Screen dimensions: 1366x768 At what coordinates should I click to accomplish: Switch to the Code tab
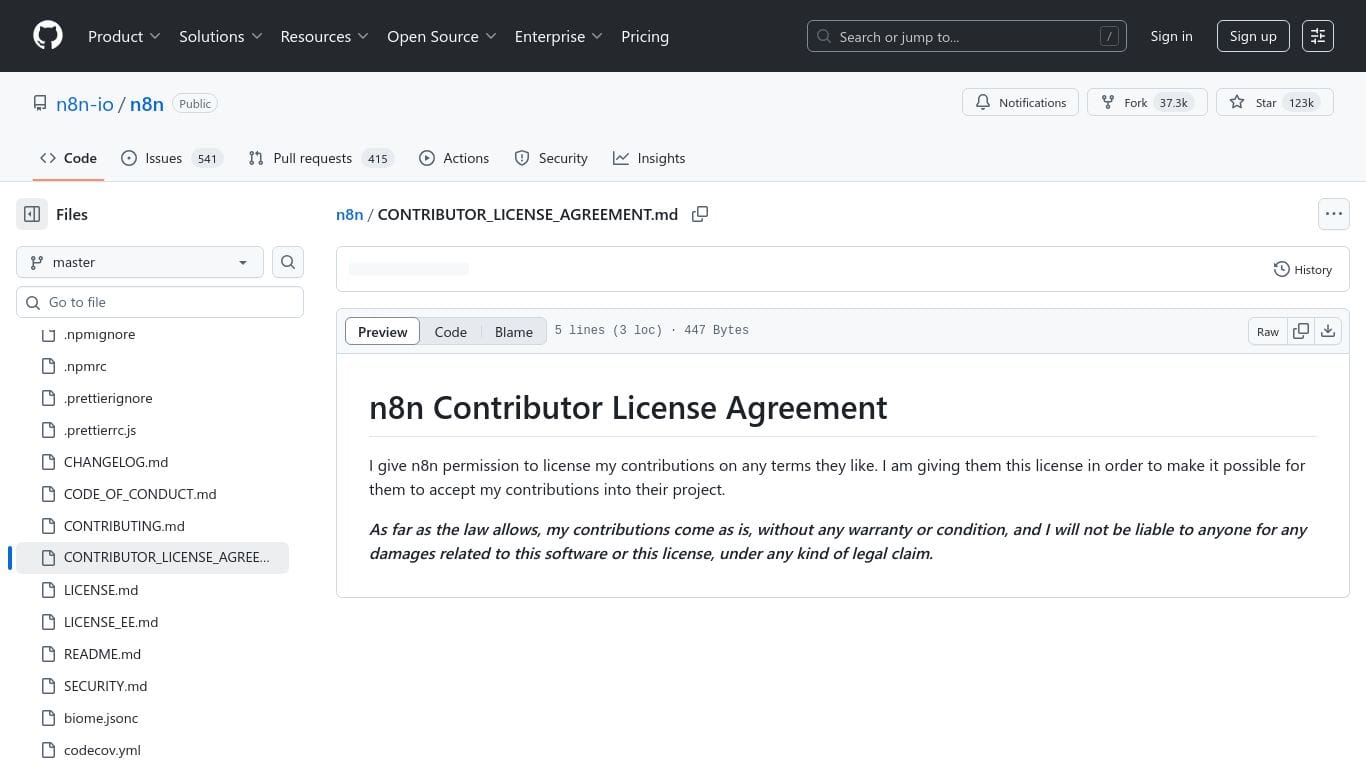[x=68, y=158]
